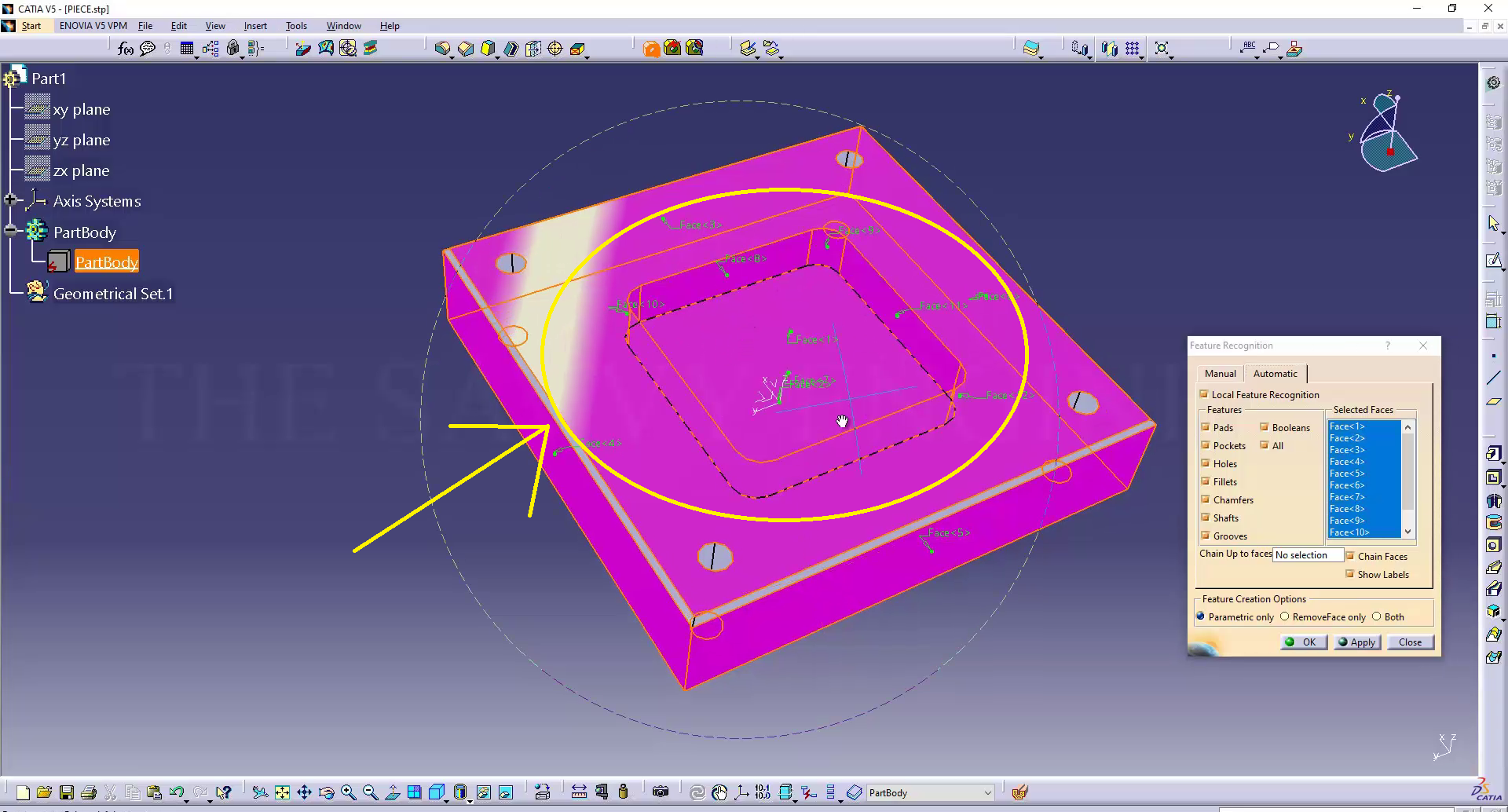1508x812 pixels.
Task: Open the Design Table icon
Action: (x=187, y=49)
